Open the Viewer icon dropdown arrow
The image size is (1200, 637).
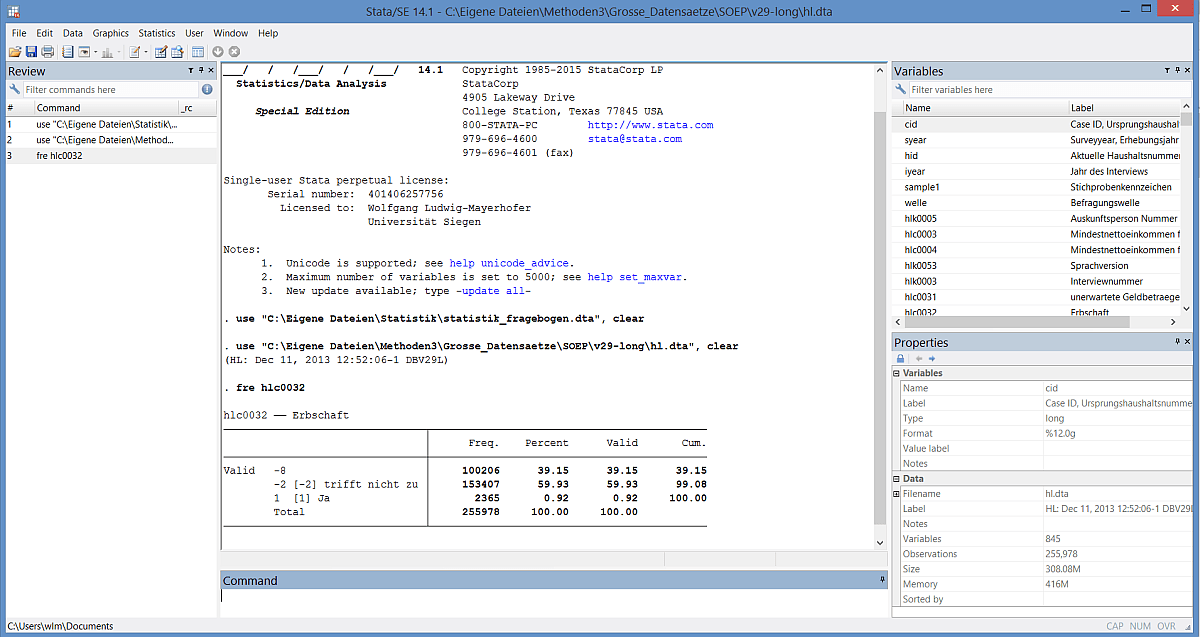[96, 52]
